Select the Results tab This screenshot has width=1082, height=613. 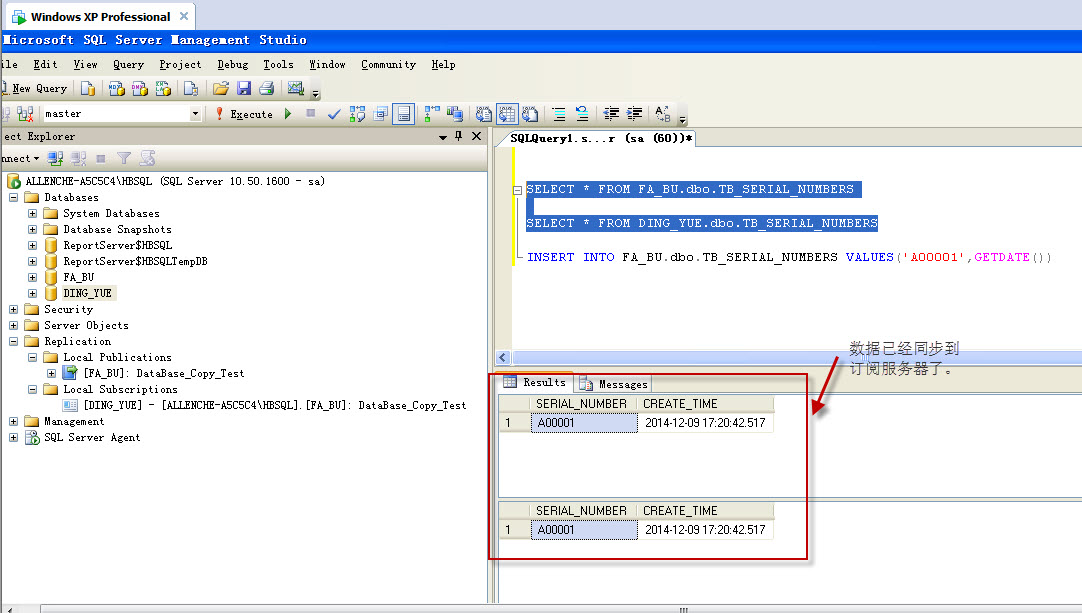click(x=535, y=382)
